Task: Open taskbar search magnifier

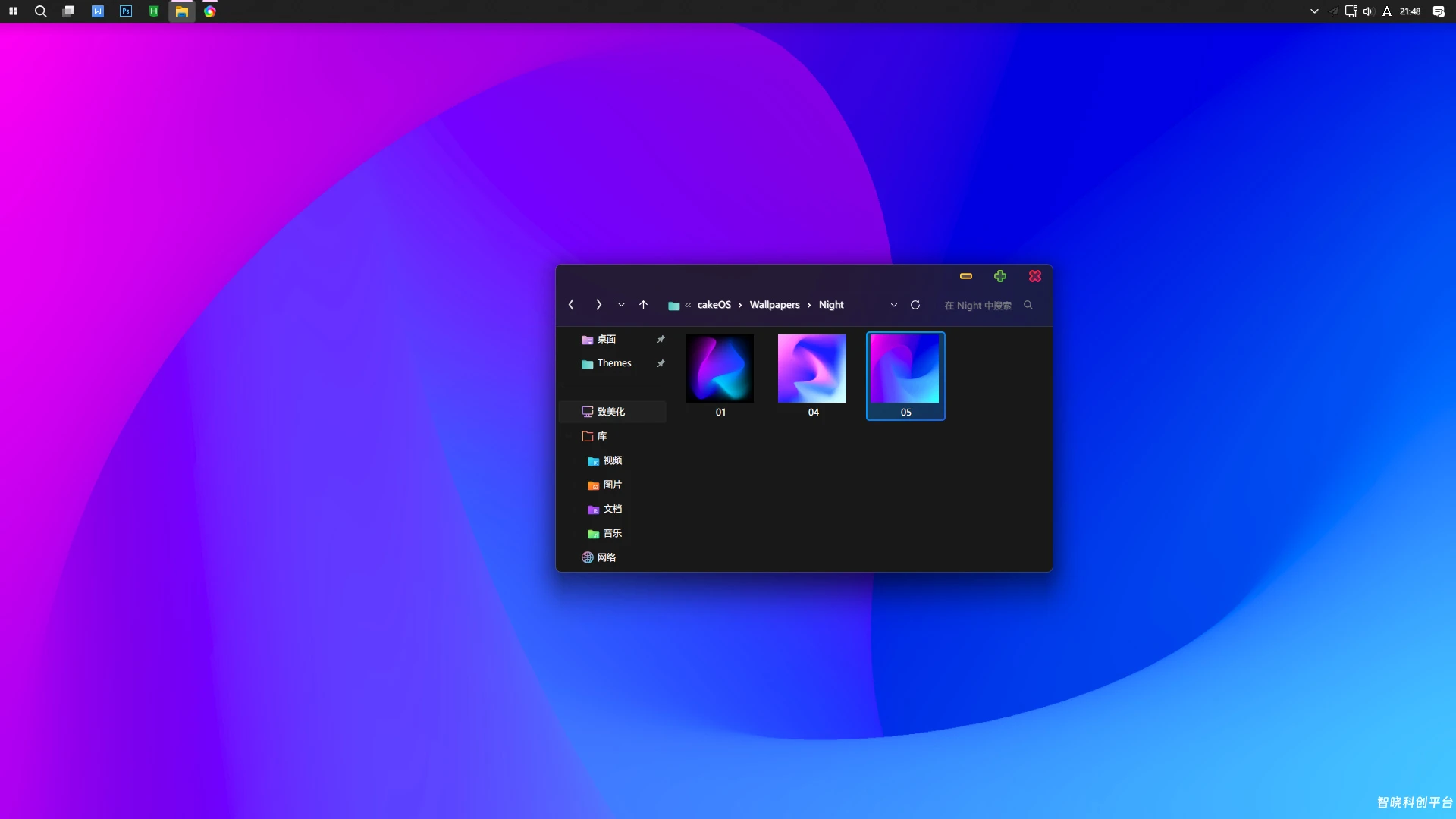Action: click(41, 11)
